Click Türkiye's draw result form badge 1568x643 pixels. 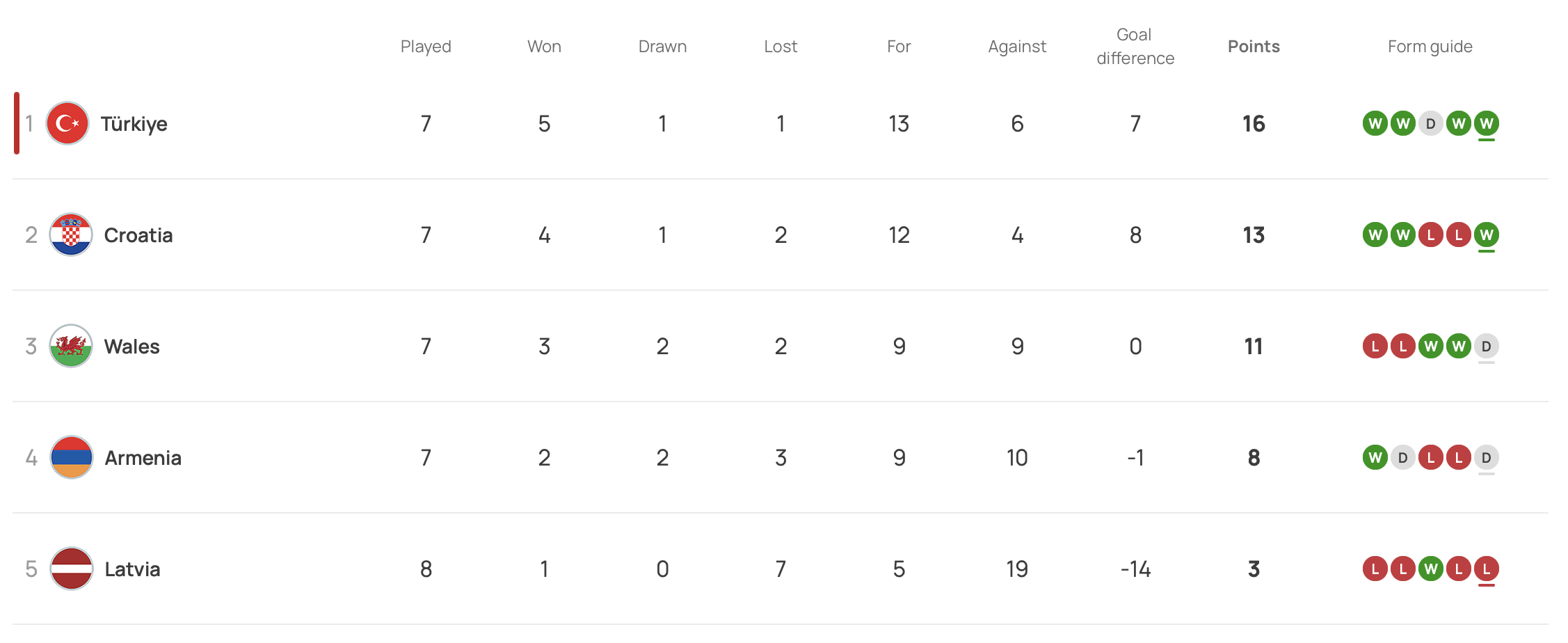pyautogui.click(x=1430, y=124)
